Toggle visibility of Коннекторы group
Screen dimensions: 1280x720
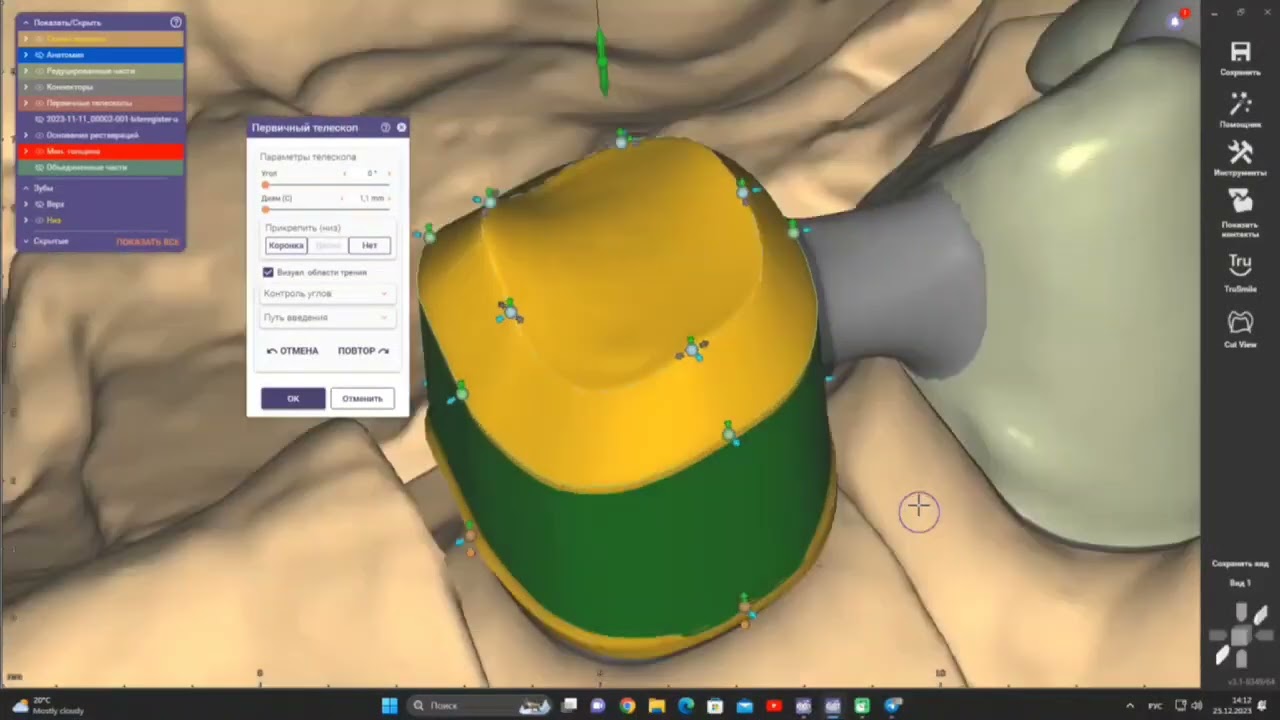coord(39,87)
